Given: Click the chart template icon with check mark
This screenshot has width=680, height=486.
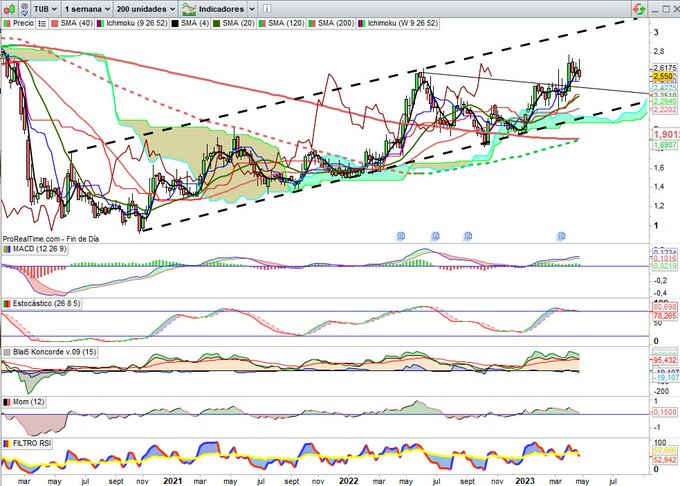Looking at the screenshot, I should click(24, 9).
